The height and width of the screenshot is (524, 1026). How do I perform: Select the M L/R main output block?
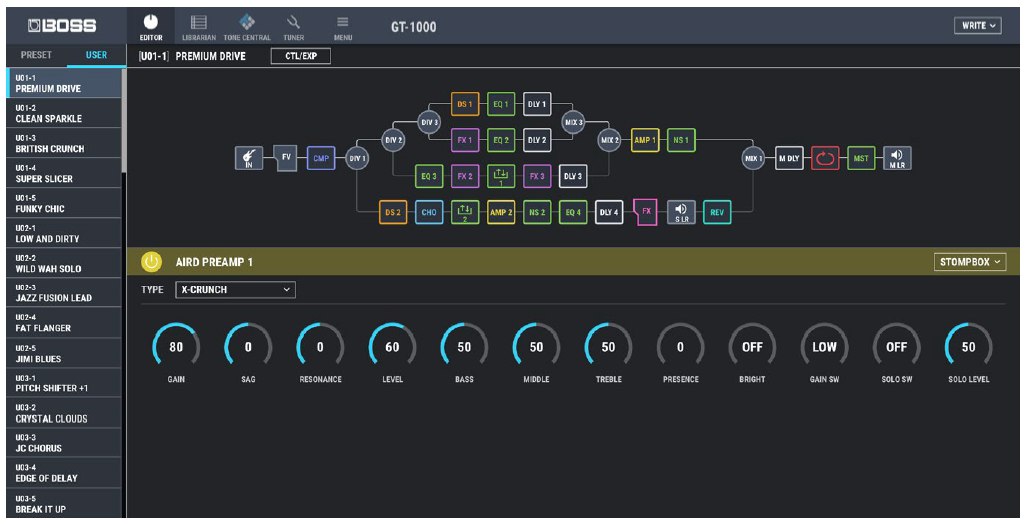[897, 158]
